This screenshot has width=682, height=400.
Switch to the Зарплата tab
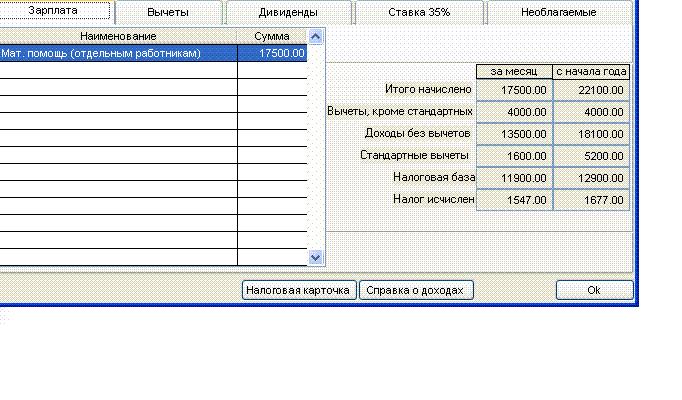[x=54, y=11]
